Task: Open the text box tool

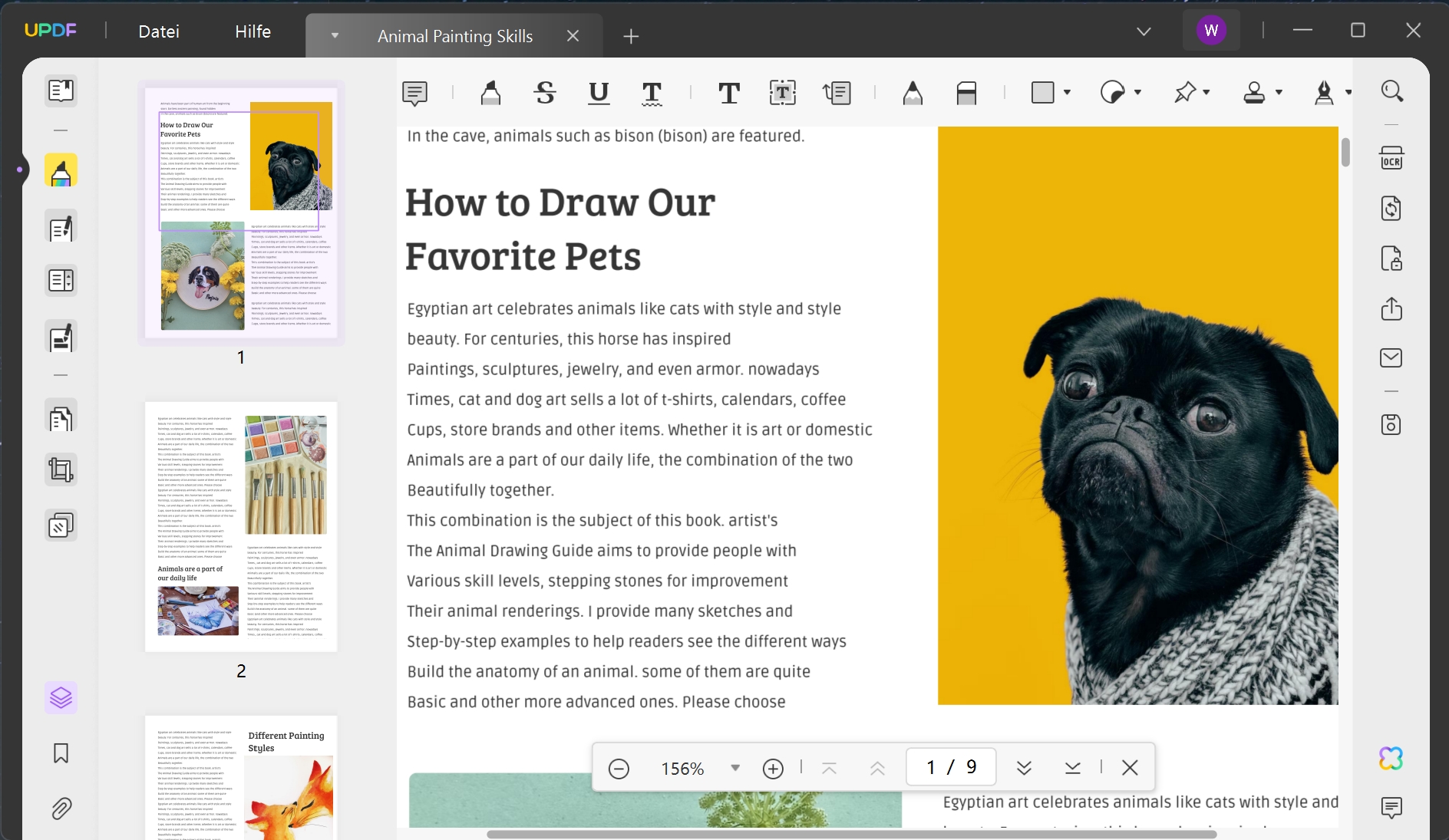Action: tap(782, 93)
